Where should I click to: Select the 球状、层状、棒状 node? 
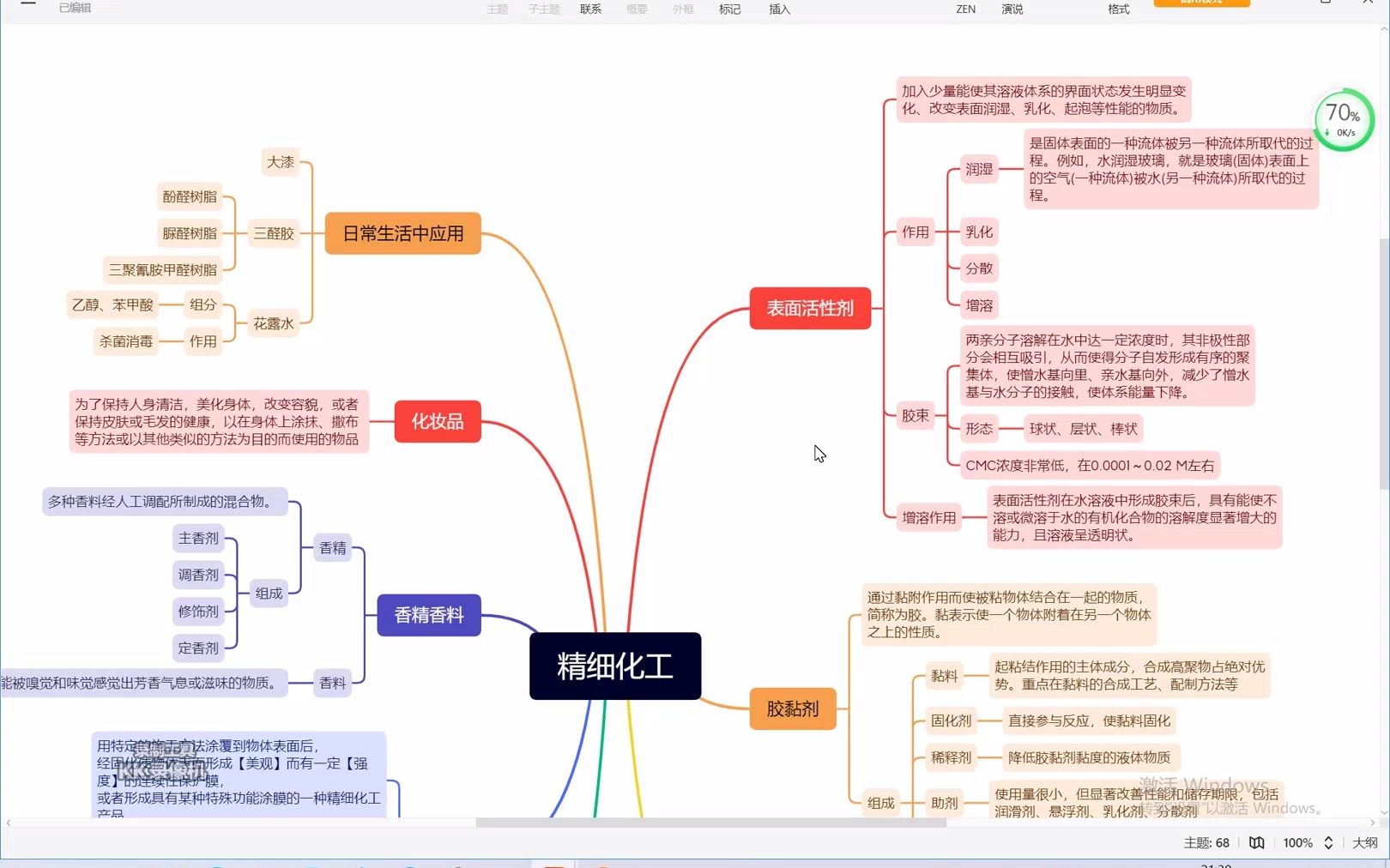(1084, 429)
